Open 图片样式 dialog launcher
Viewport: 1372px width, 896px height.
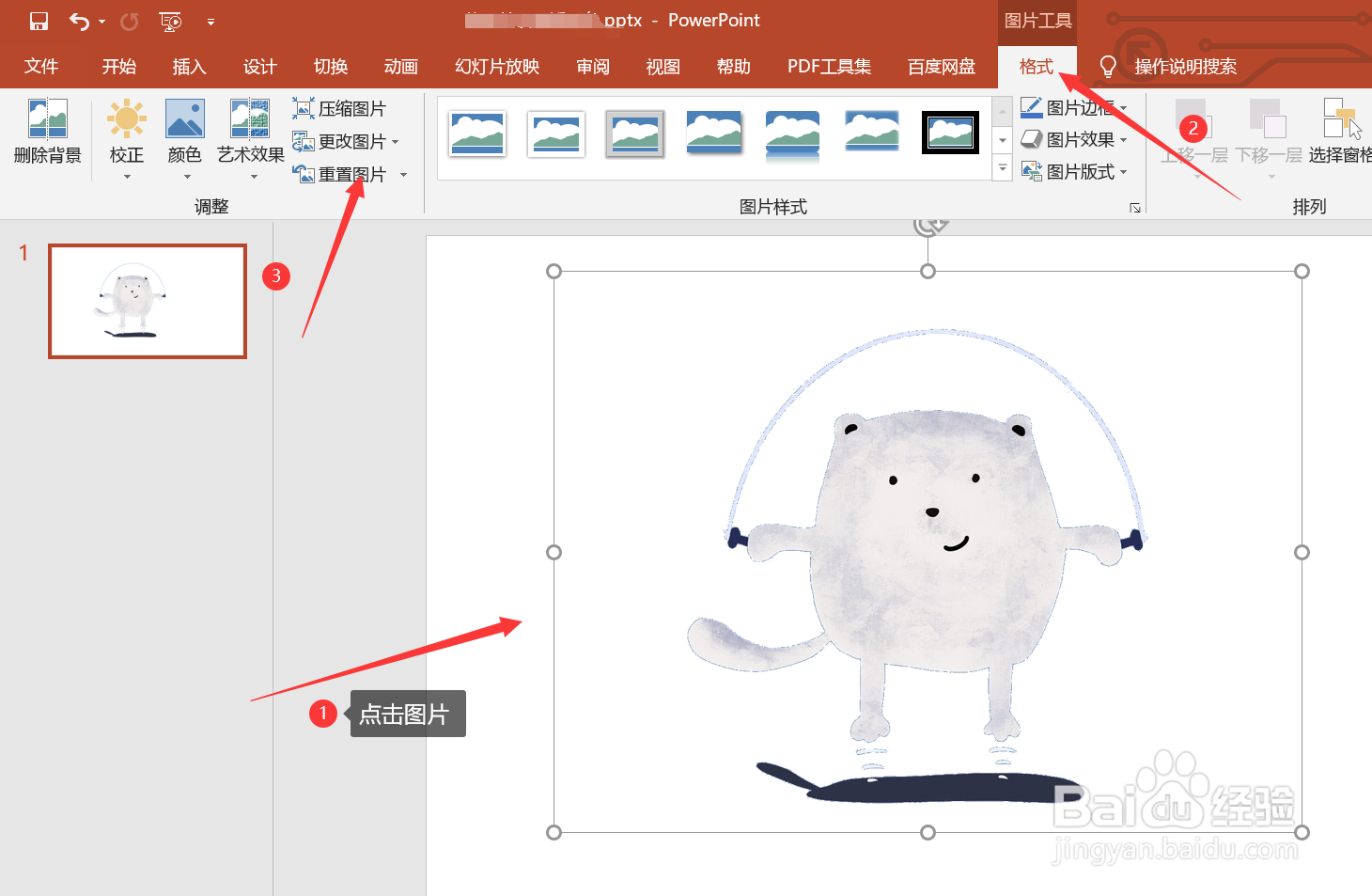click(x=1135, y=208)
